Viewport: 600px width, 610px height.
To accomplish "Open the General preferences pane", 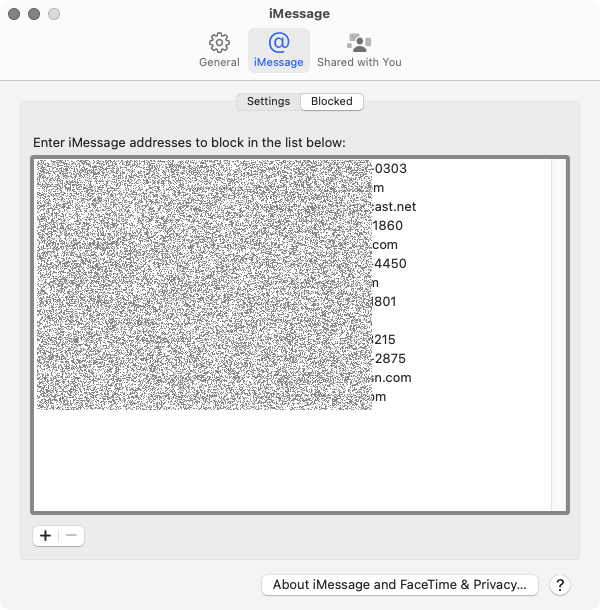I will pos(219,50).
